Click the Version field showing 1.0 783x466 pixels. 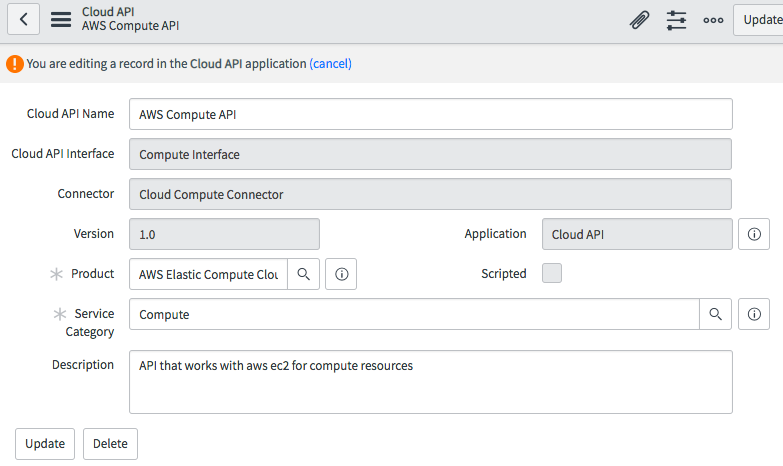coord(224,234)
